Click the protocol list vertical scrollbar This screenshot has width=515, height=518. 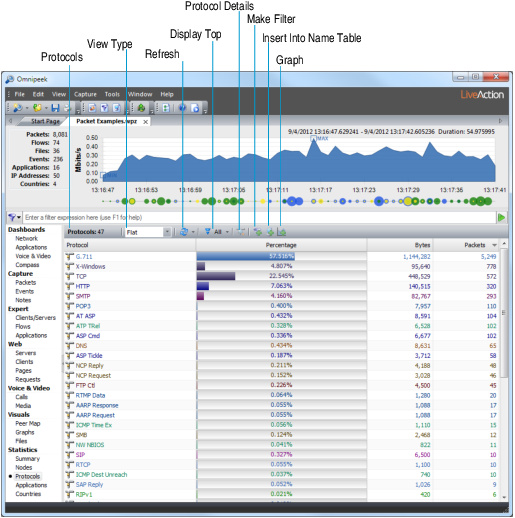(504, 313)
